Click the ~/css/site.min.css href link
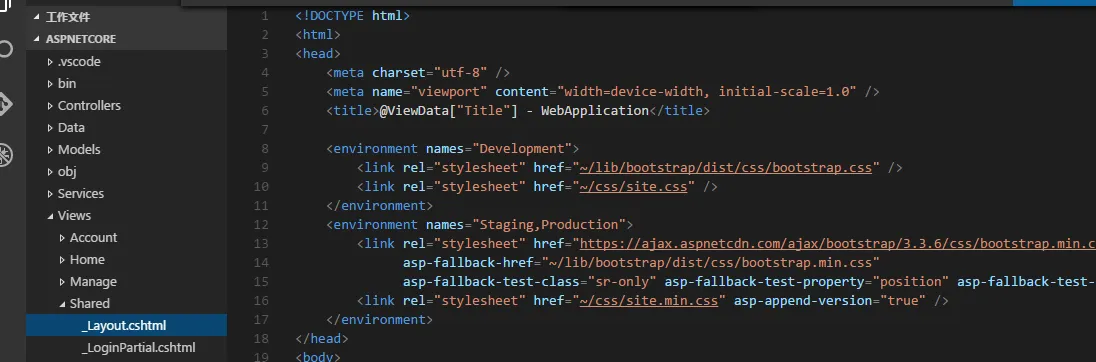The width and height of the screenshot is (1096, 362). (649, 301)
